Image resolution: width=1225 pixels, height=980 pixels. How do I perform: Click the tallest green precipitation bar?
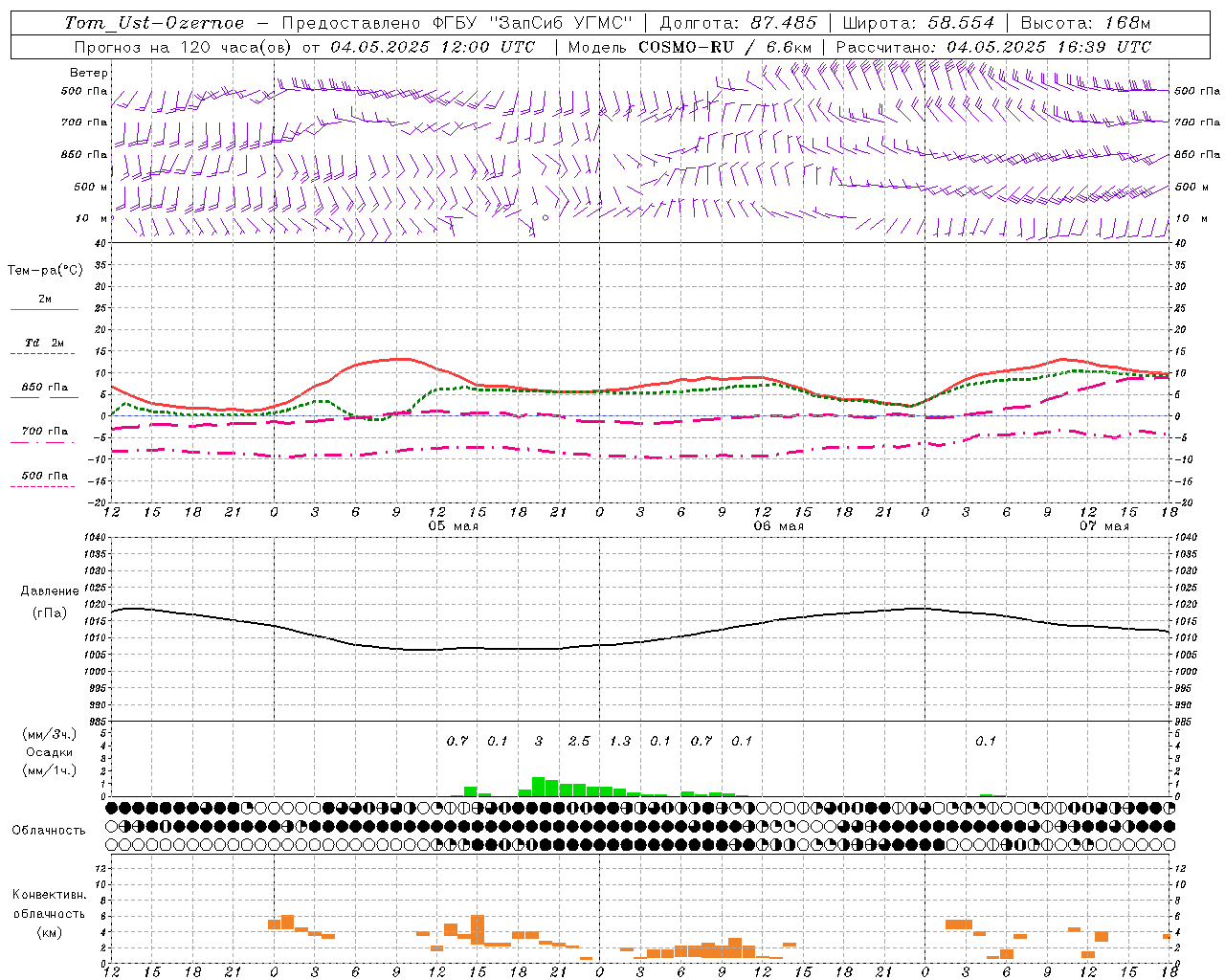pos(539,787)
